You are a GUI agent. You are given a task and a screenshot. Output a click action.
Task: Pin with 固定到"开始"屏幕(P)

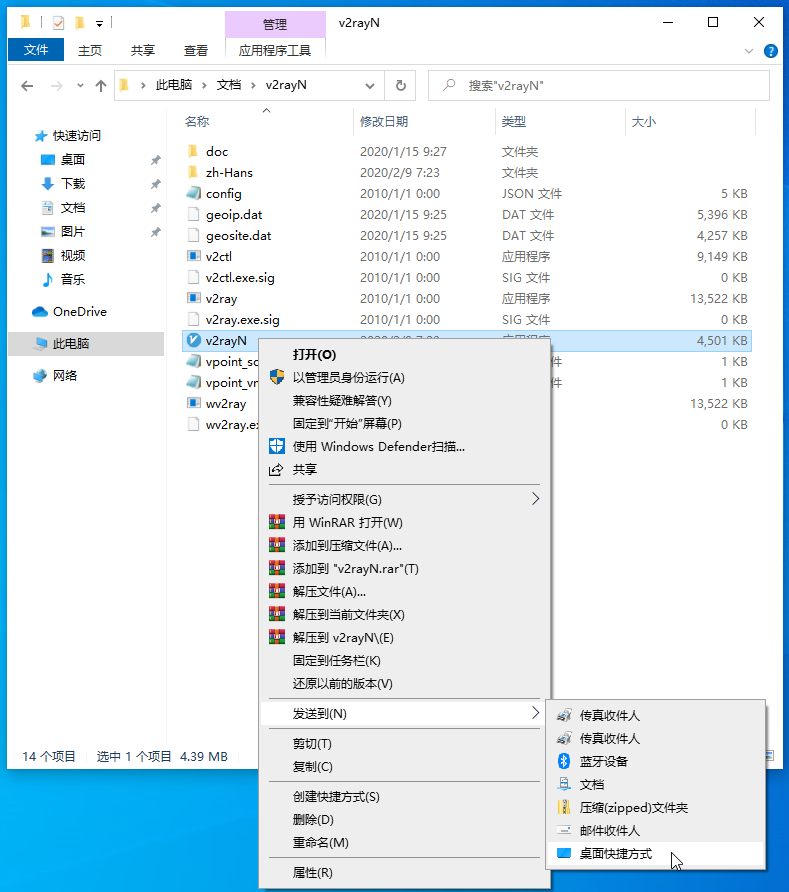tap(404, 423)
